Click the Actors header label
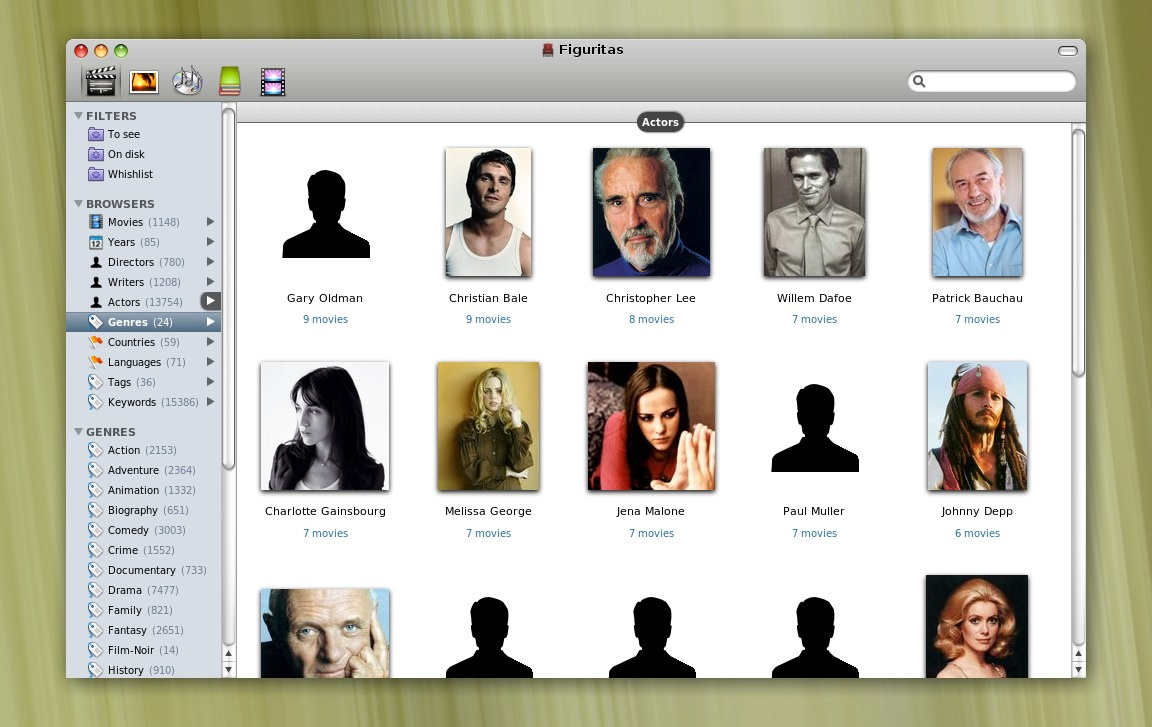Image resolution: width=1152 pixels, height=727 pixels. [x=660, y=122]
